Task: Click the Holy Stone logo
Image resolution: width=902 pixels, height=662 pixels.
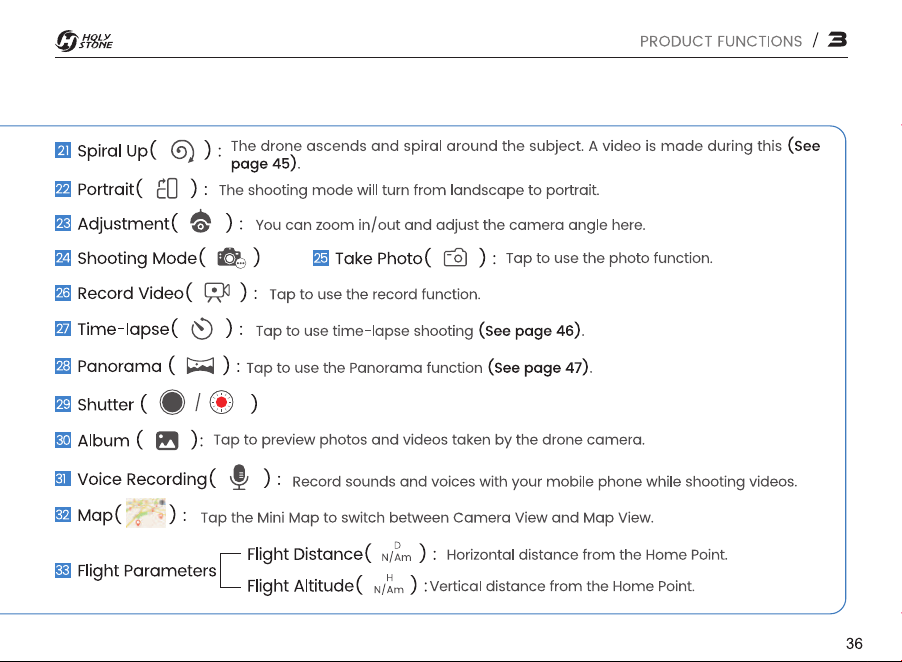Action: pos(84,41)
